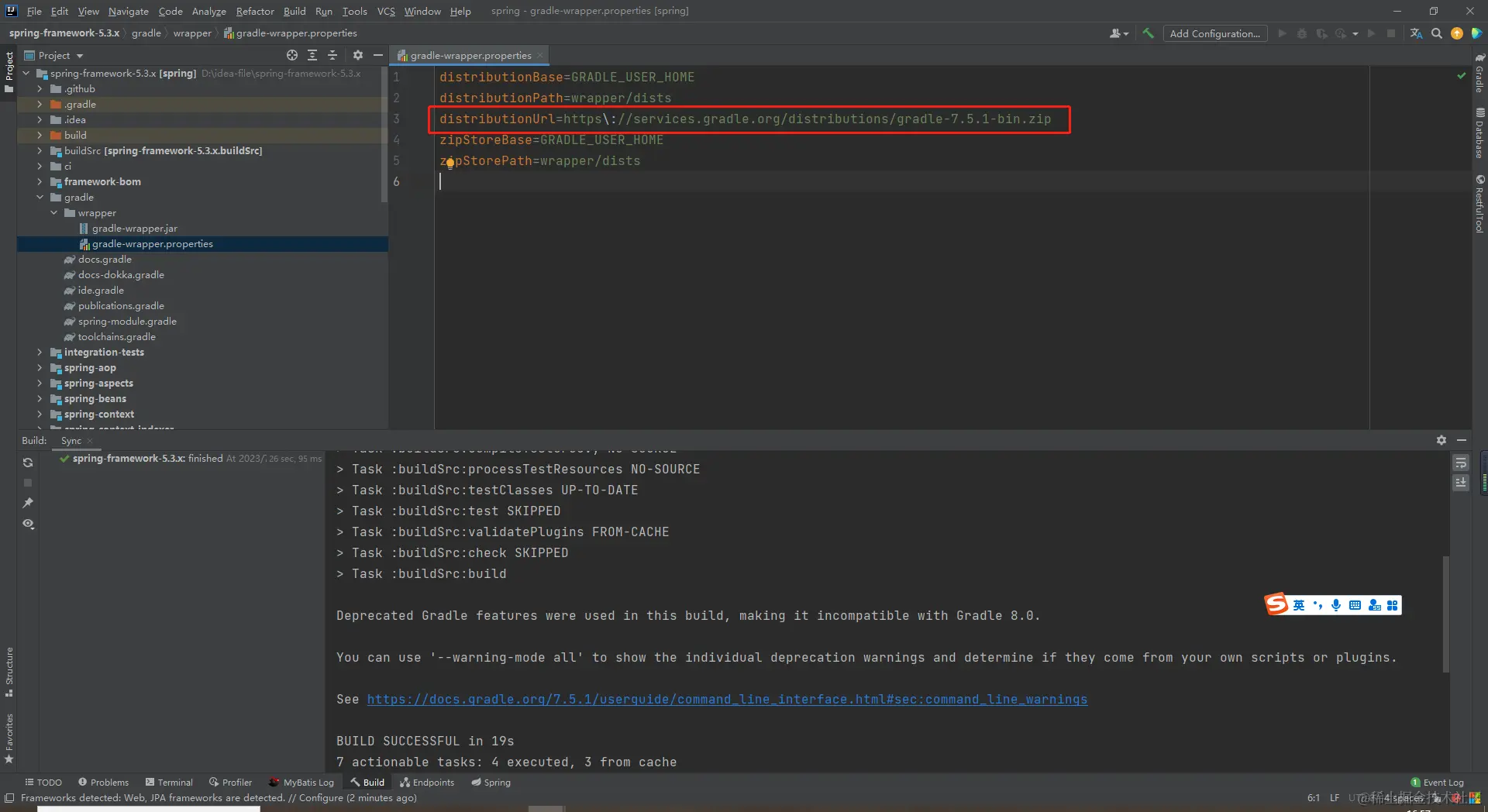Viewport: 1488px width, 812px height.
Task: Click the Project tree vertical scrollbar
Action: [x=384, y=136]
